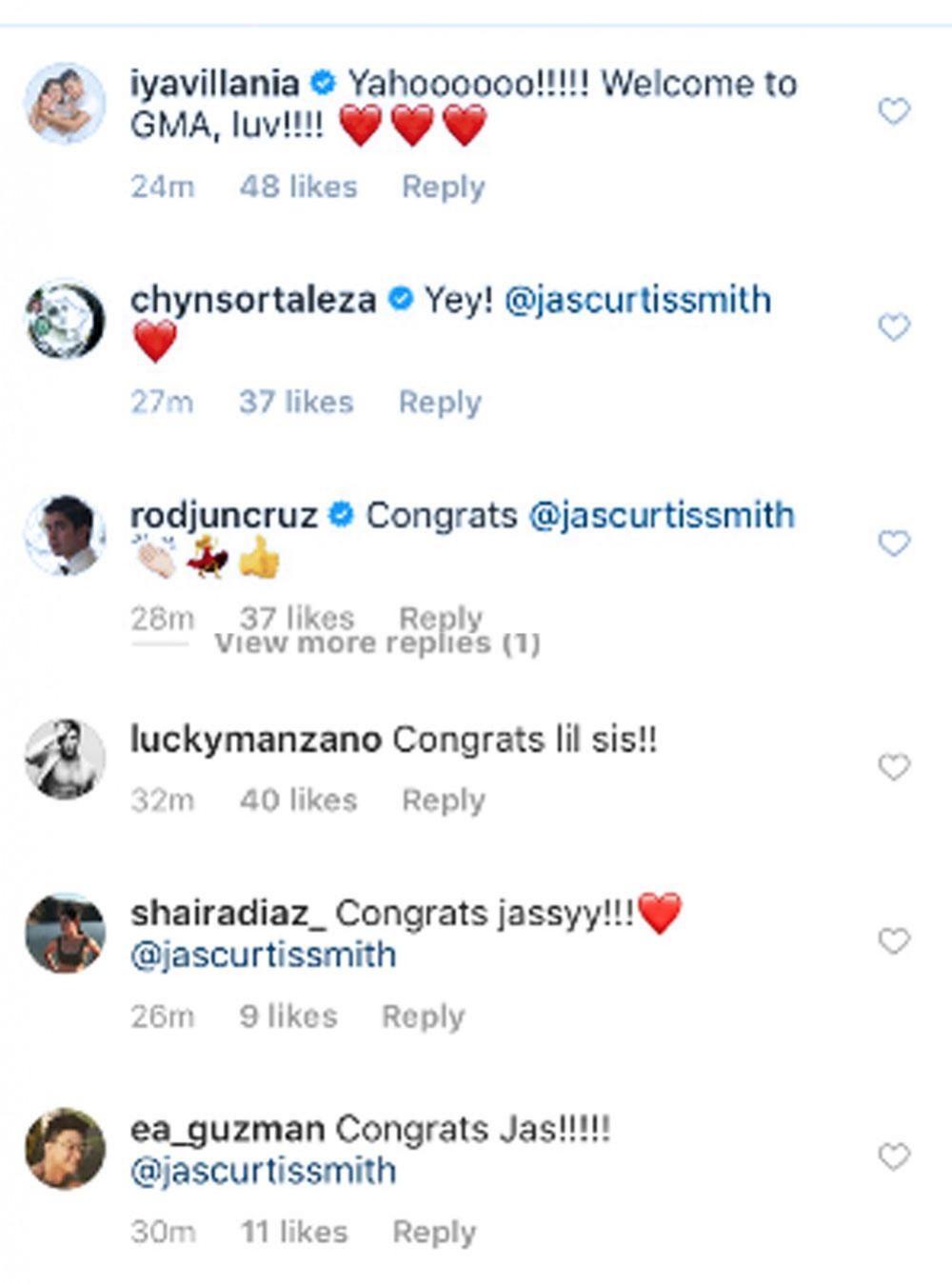
Task: Click ea_guzman's profile picture
Action: point(64,1148)
